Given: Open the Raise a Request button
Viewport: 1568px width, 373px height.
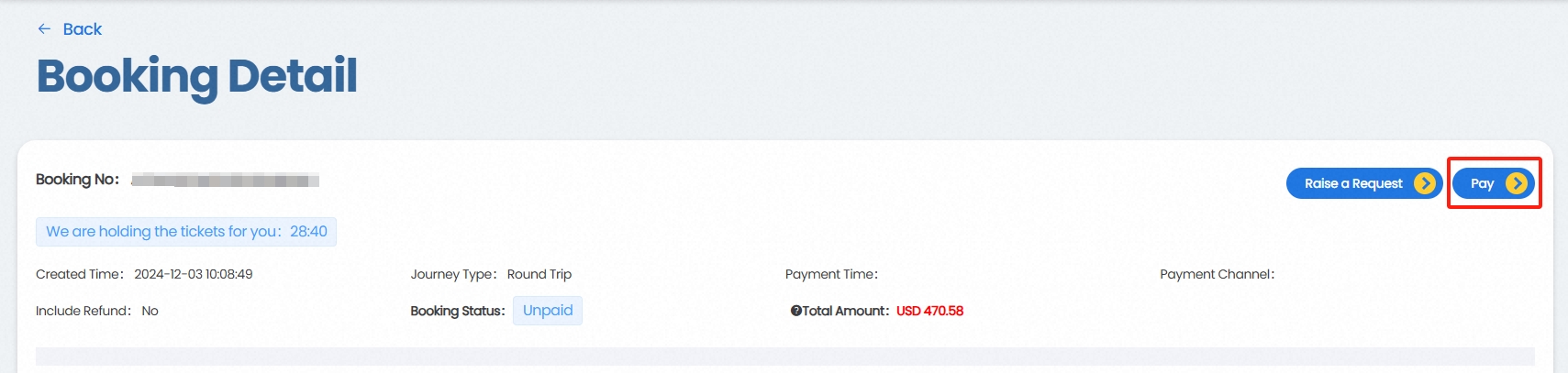Looking at the screenshot, I should click(1353, 183).
